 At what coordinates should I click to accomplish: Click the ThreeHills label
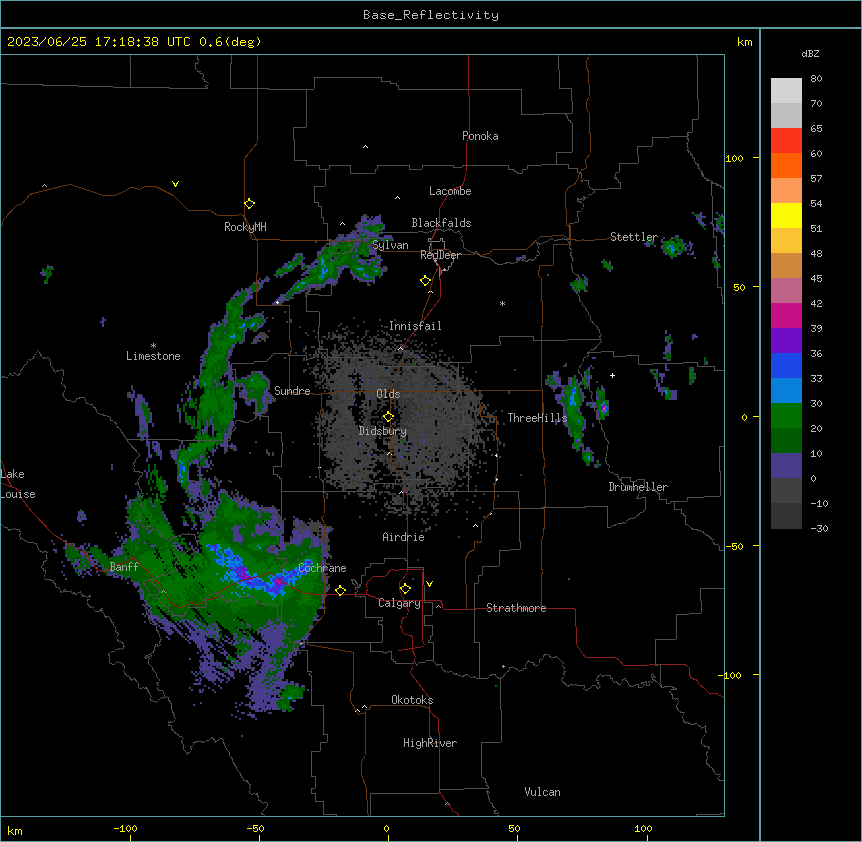point(538,418)
